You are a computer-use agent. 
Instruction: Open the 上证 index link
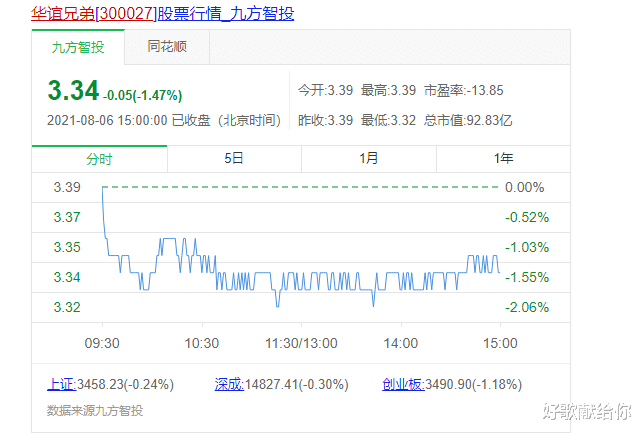click(x=61, y=384)
